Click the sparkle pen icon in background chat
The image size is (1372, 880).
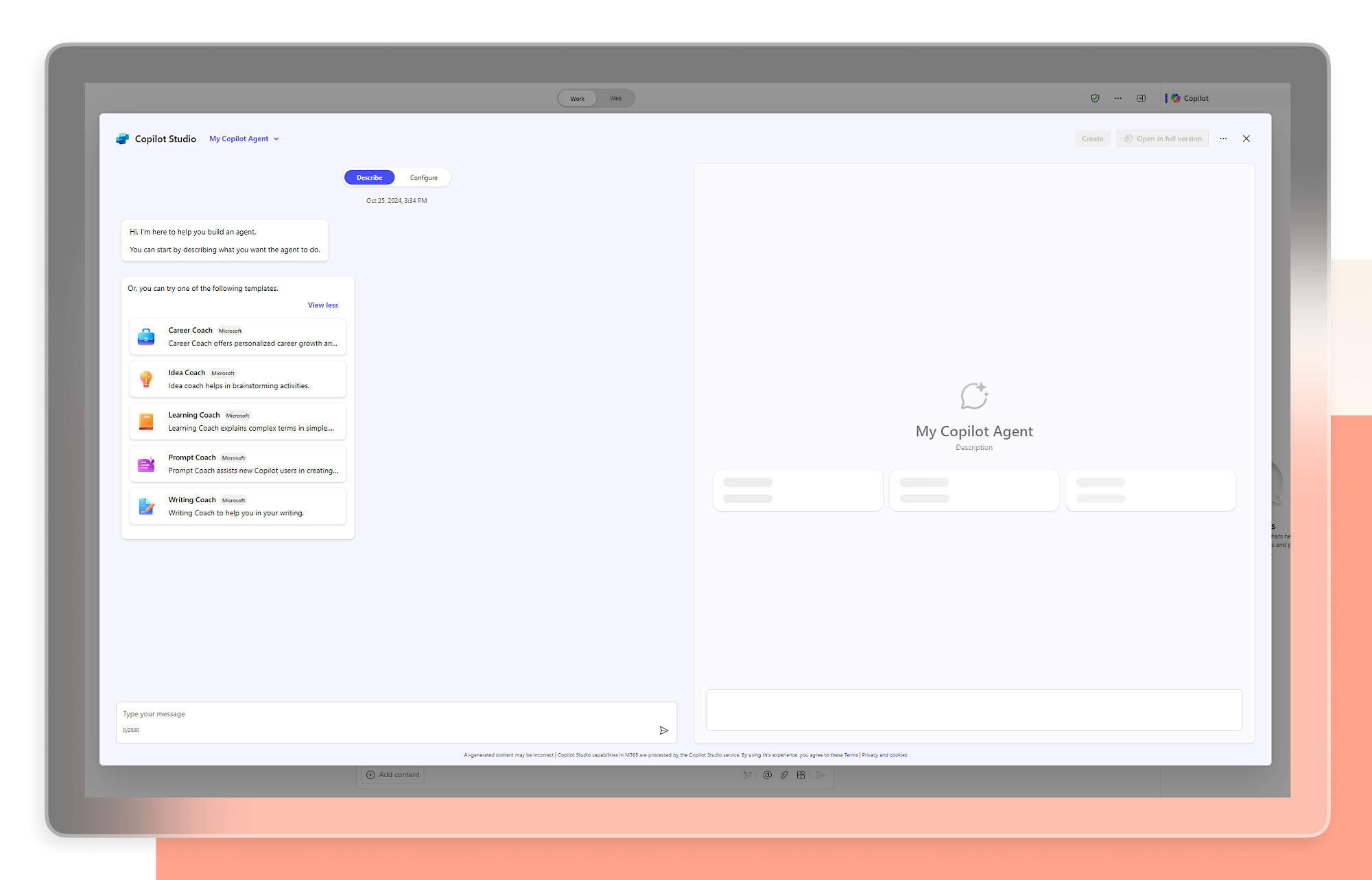tap(747, 775)
